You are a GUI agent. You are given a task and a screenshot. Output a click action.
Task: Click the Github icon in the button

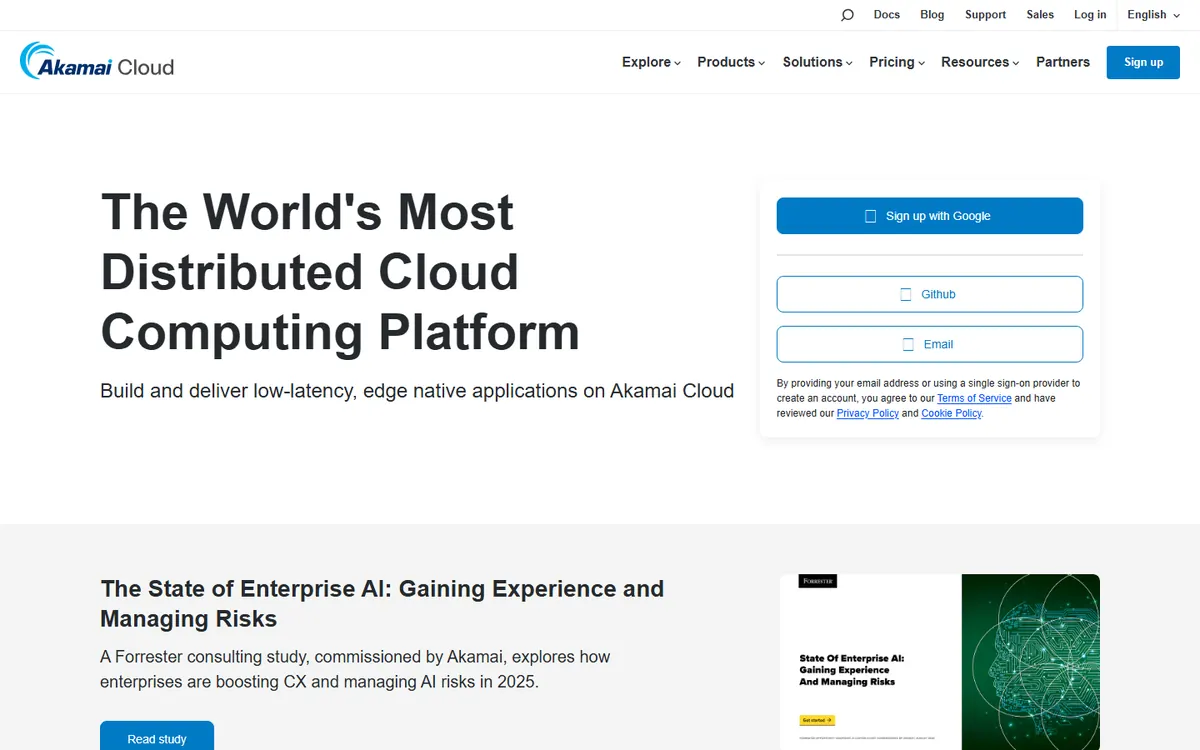(x=906, y=295)
